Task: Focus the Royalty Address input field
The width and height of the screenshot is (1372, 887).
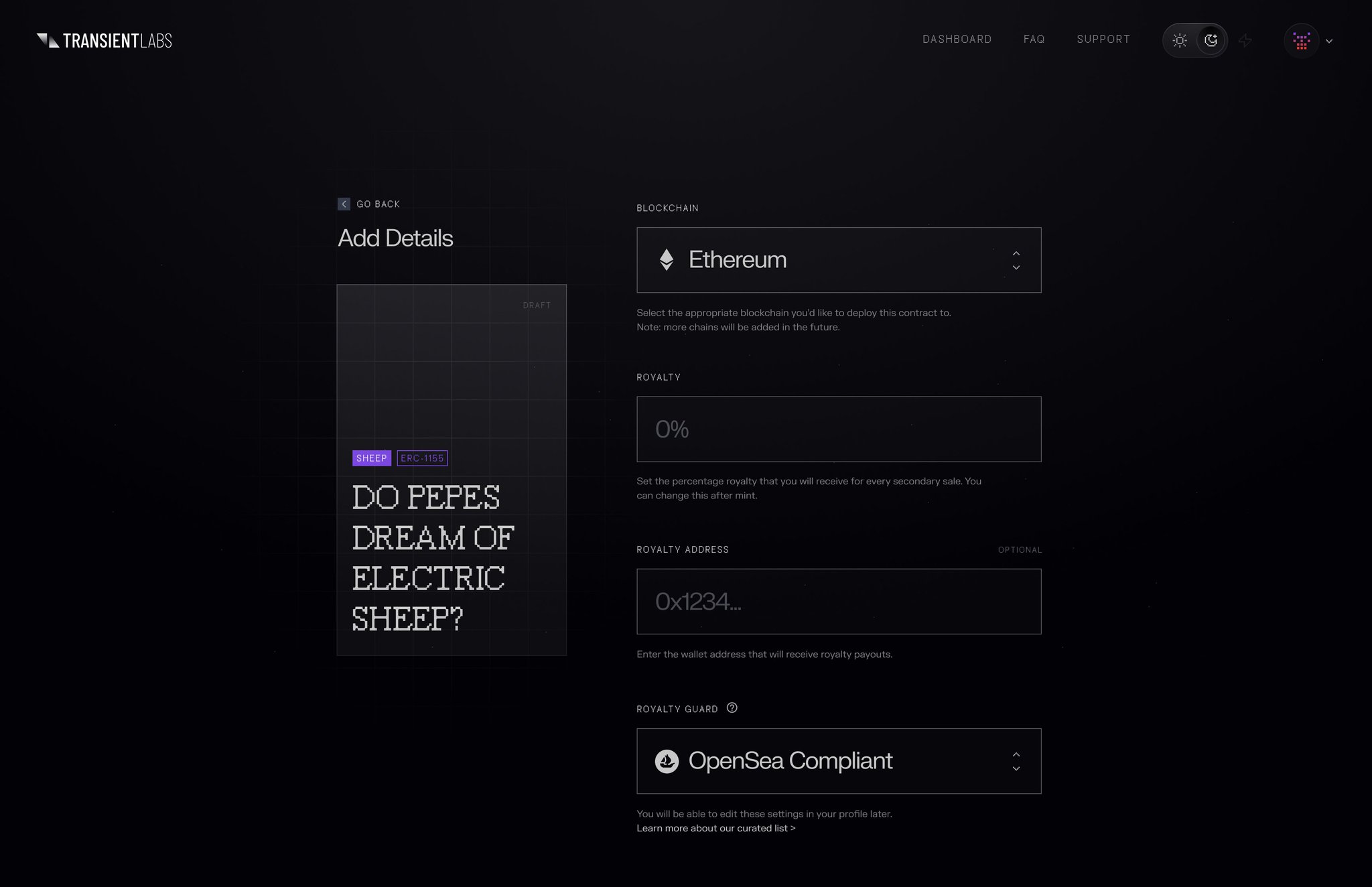Action: (x=838, y=602)
